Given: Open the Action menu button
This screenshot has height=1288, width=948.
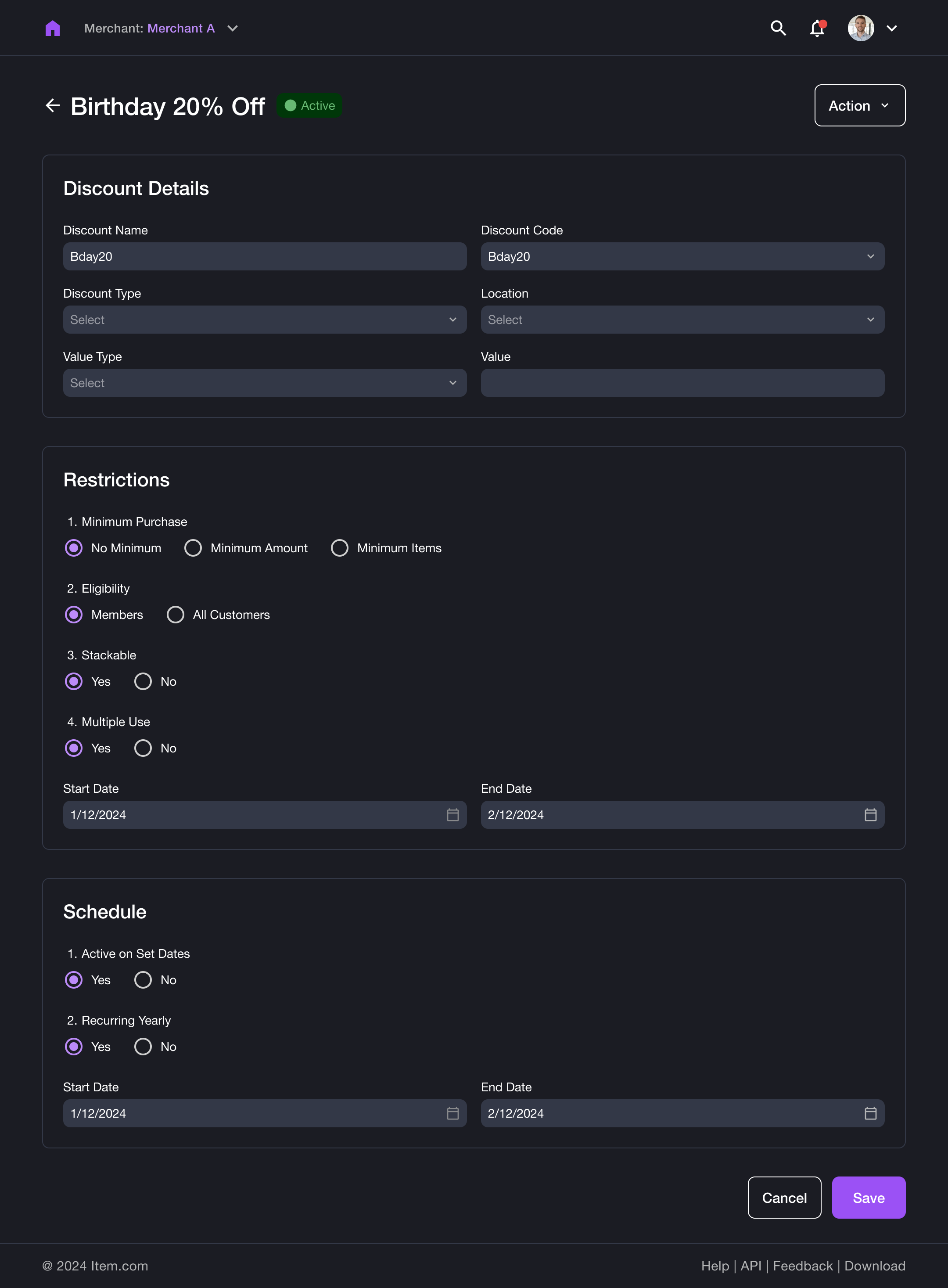Looking at the screenshot, I should pyautogui.click(x=859, y=106).
